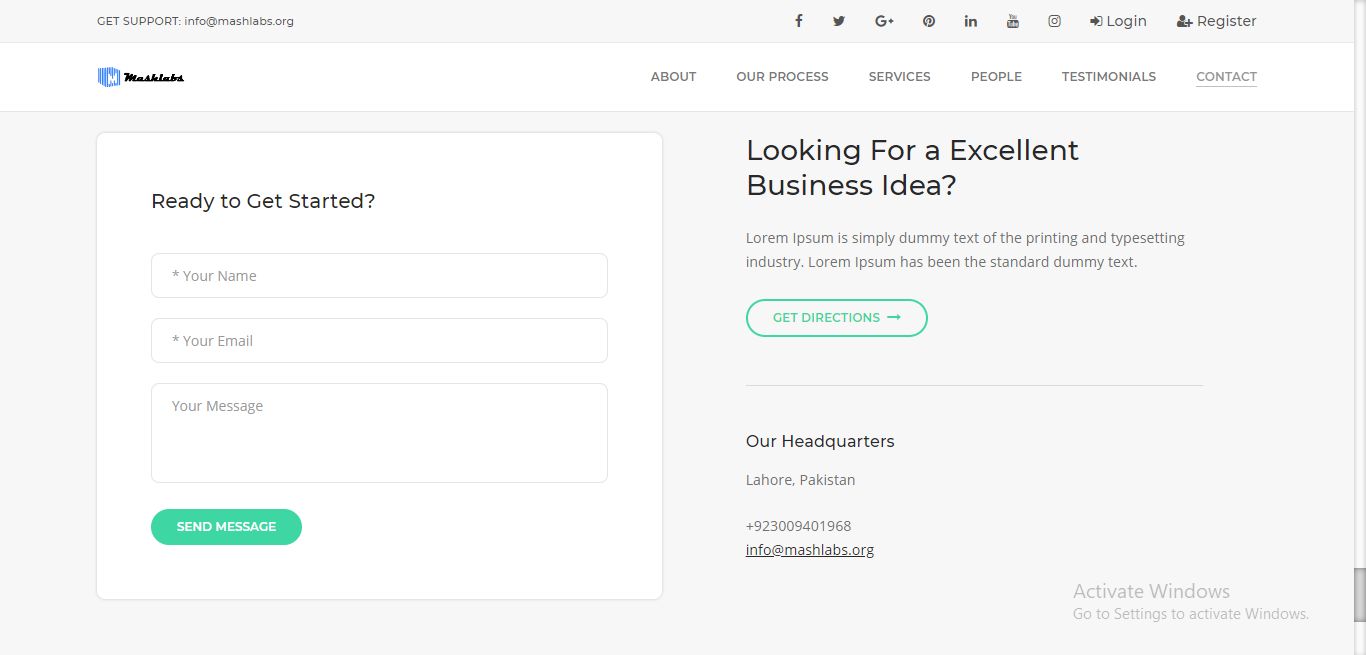Open the Facebook social icon
Image resolution: width=1366 pixels, height=655 pixels.
click(799, 21)
